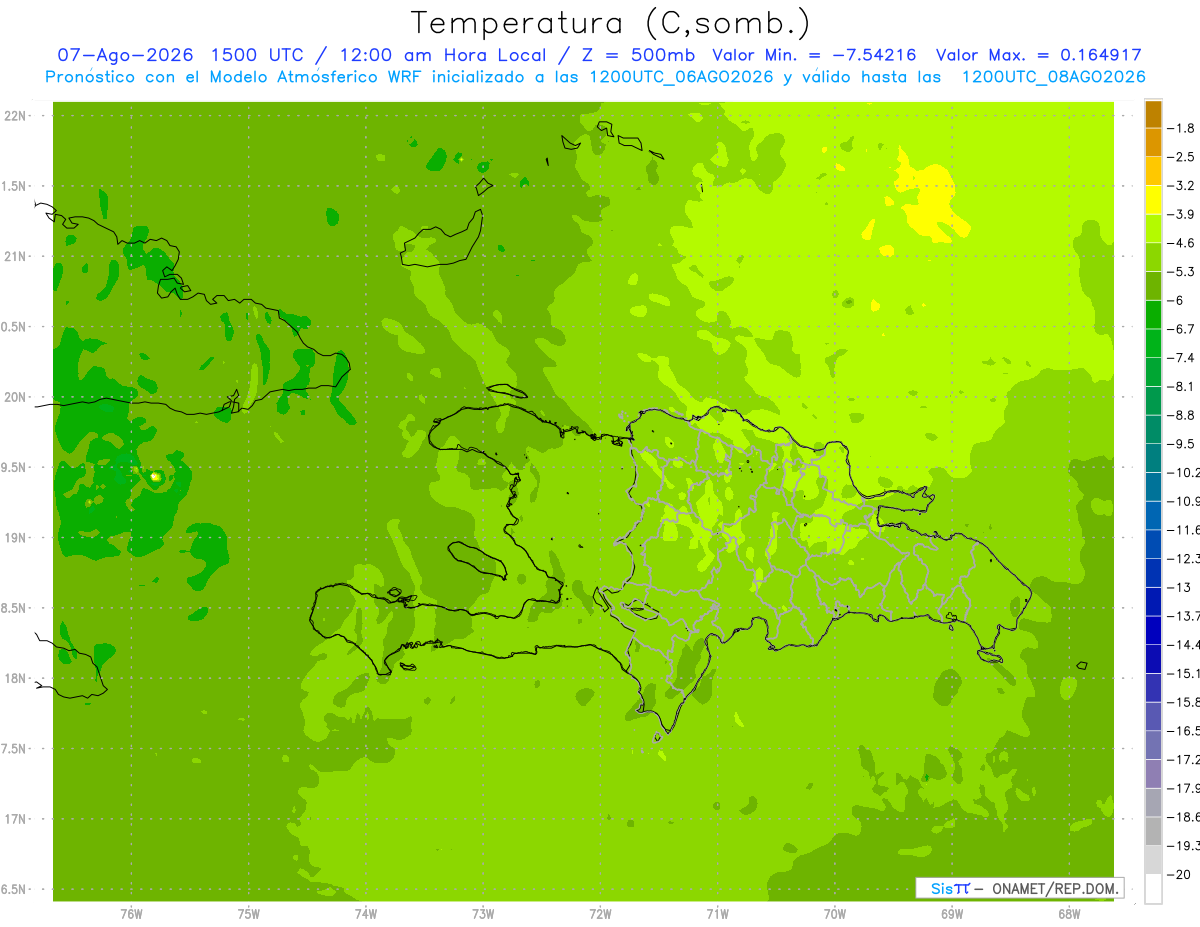The height and width of the screenshot is (927, 1200).
Task: Click the "72W" longitude label
Action: pos(600,913)
